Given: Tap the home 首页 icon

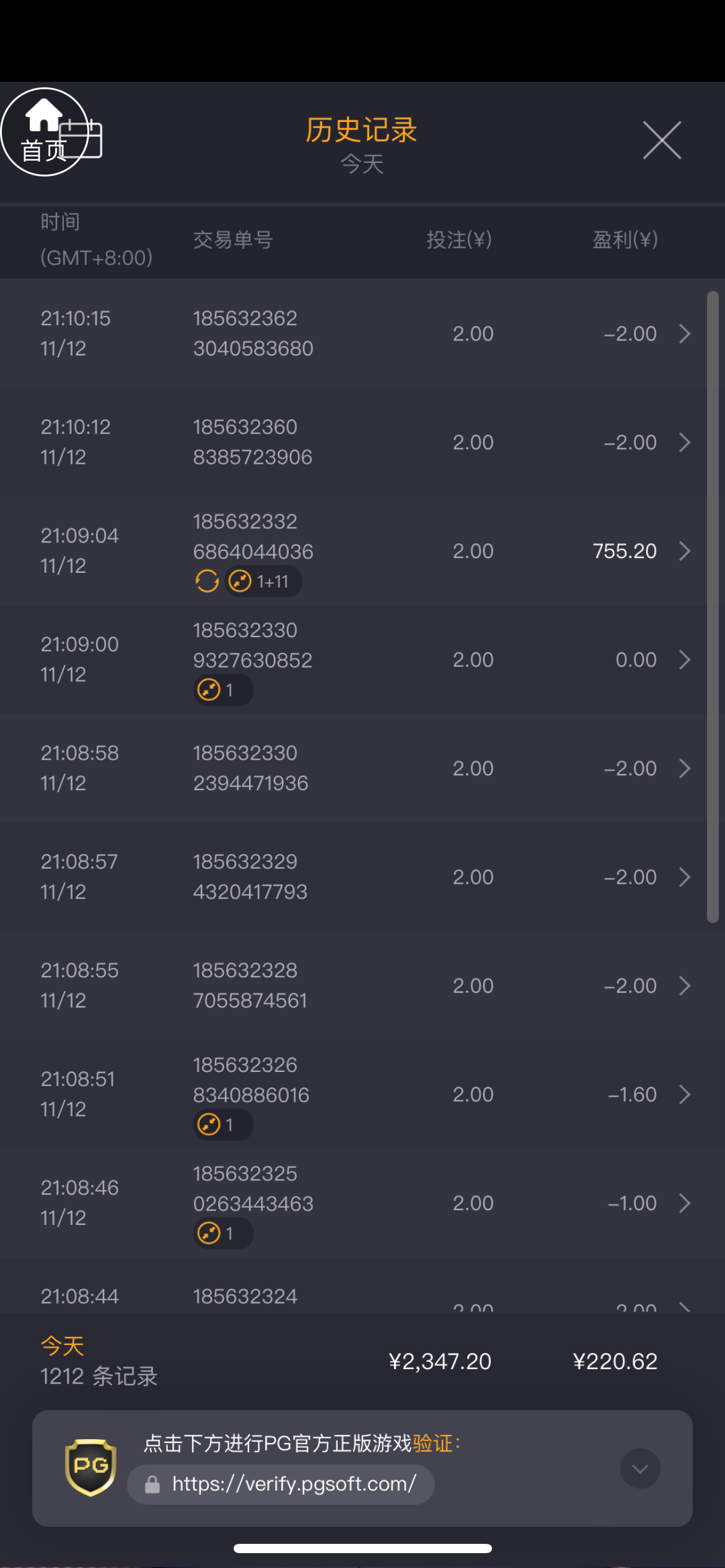Looking at the screenshot, I should coord(43,131).
